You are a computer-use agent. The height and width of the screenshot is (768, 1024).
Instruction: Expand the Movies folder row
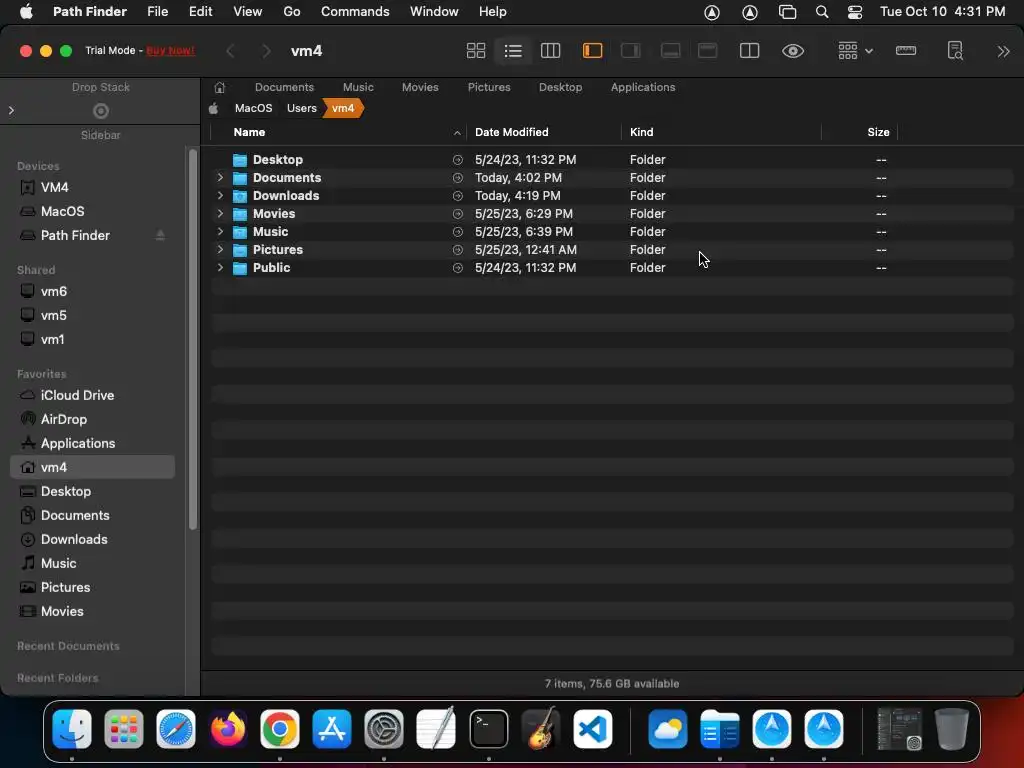point(220,214)
